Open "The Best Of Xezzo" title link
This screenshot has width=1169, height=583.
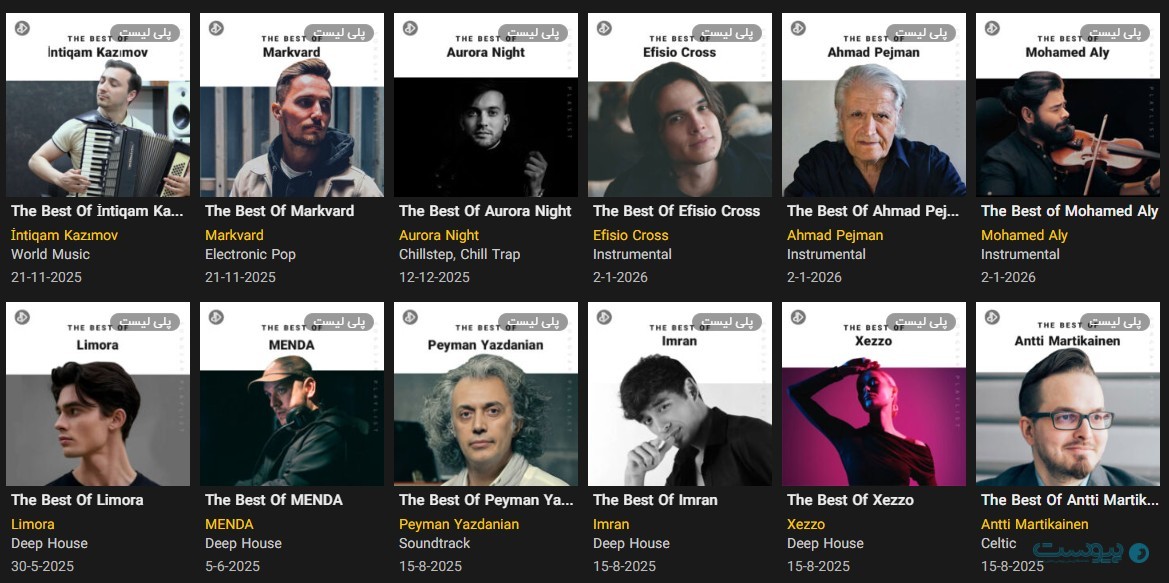[x=850, y=500]
